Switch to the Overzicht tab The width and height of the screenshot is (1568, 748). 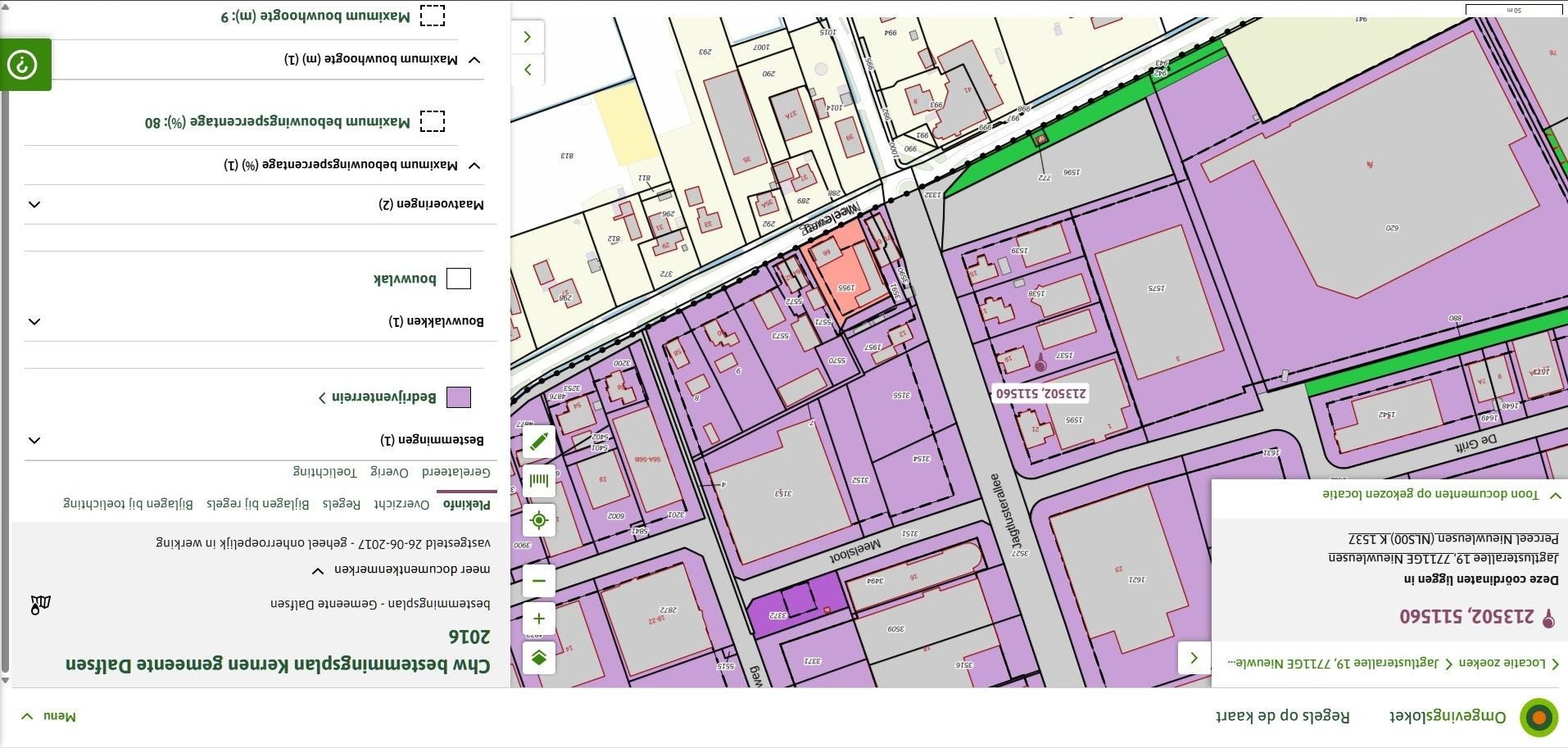(401, 504)
